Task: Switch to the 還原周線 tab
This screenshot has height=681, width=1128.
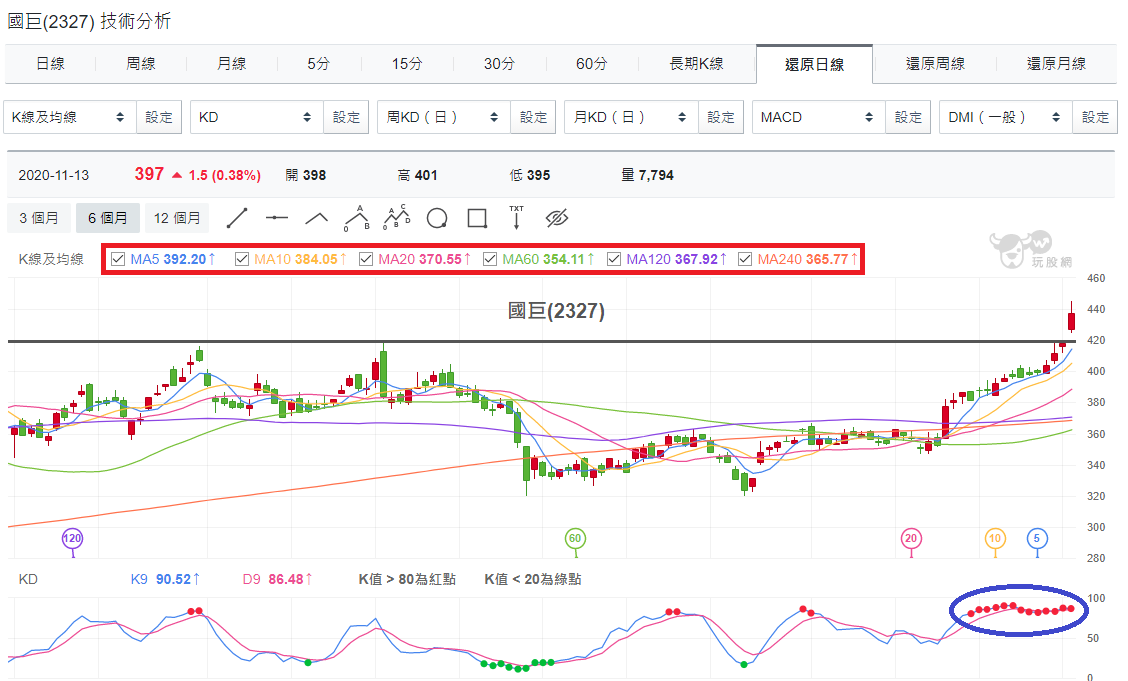Action: pos(935,63)
